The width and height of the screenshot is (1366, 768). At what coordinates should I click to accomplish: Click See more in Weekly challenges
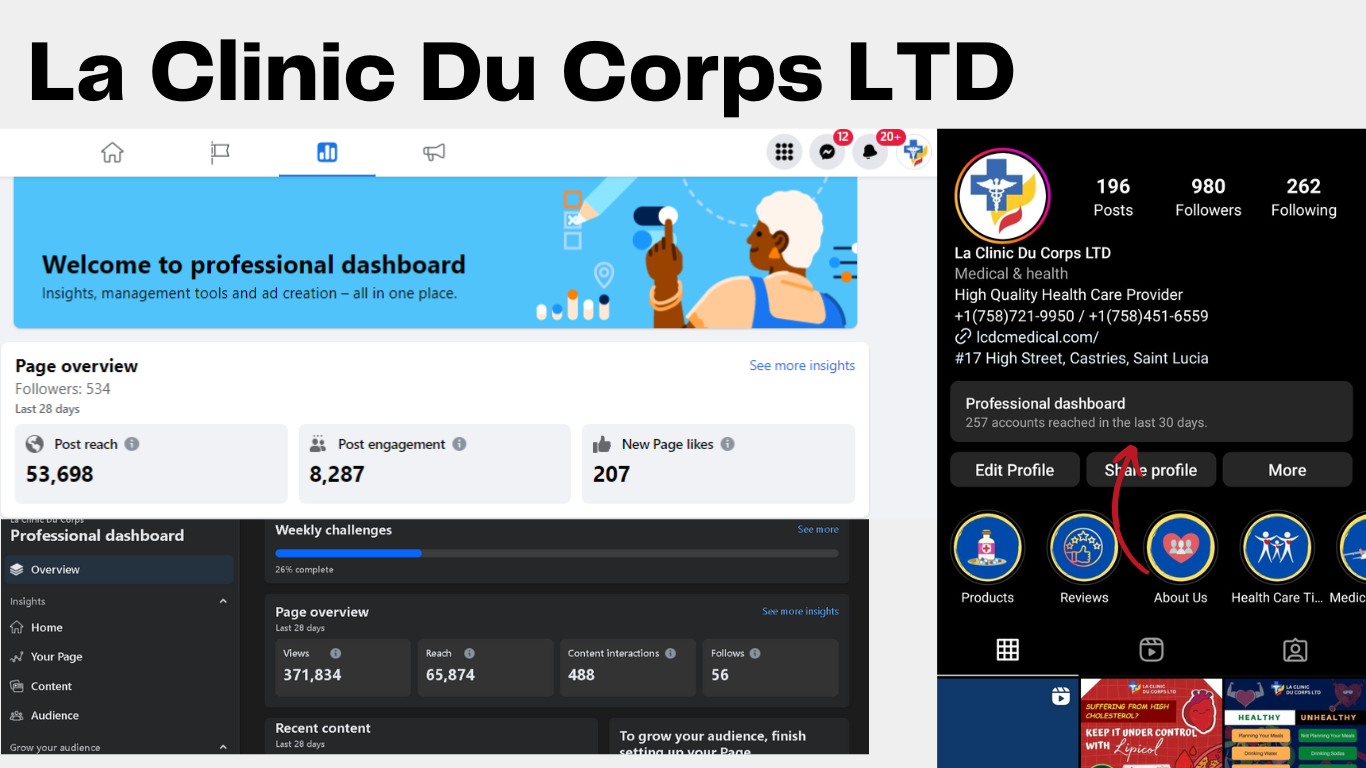point(818,530)
